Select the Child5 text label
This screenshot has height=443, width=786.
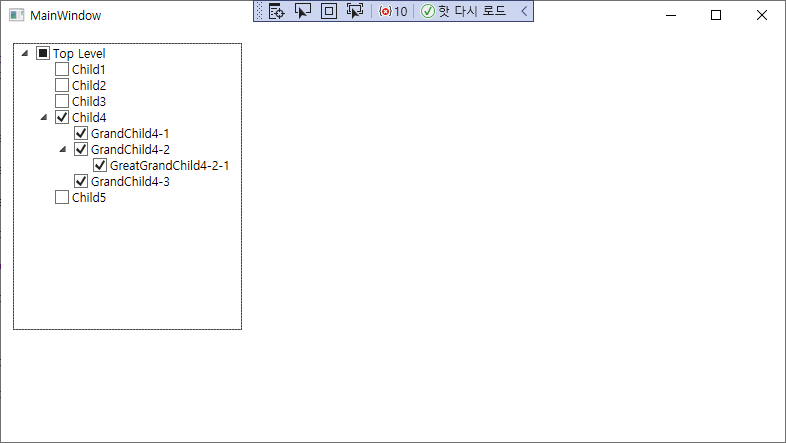89,197
